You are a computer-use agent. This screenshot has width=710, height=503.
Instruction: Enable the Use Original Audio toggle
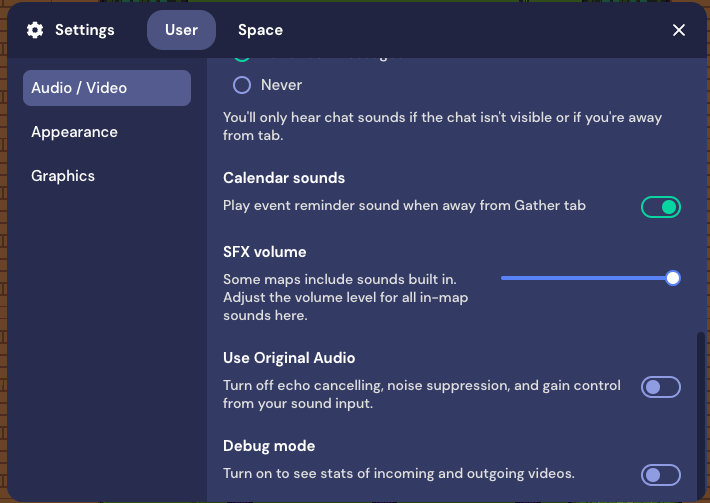[661, 387]
